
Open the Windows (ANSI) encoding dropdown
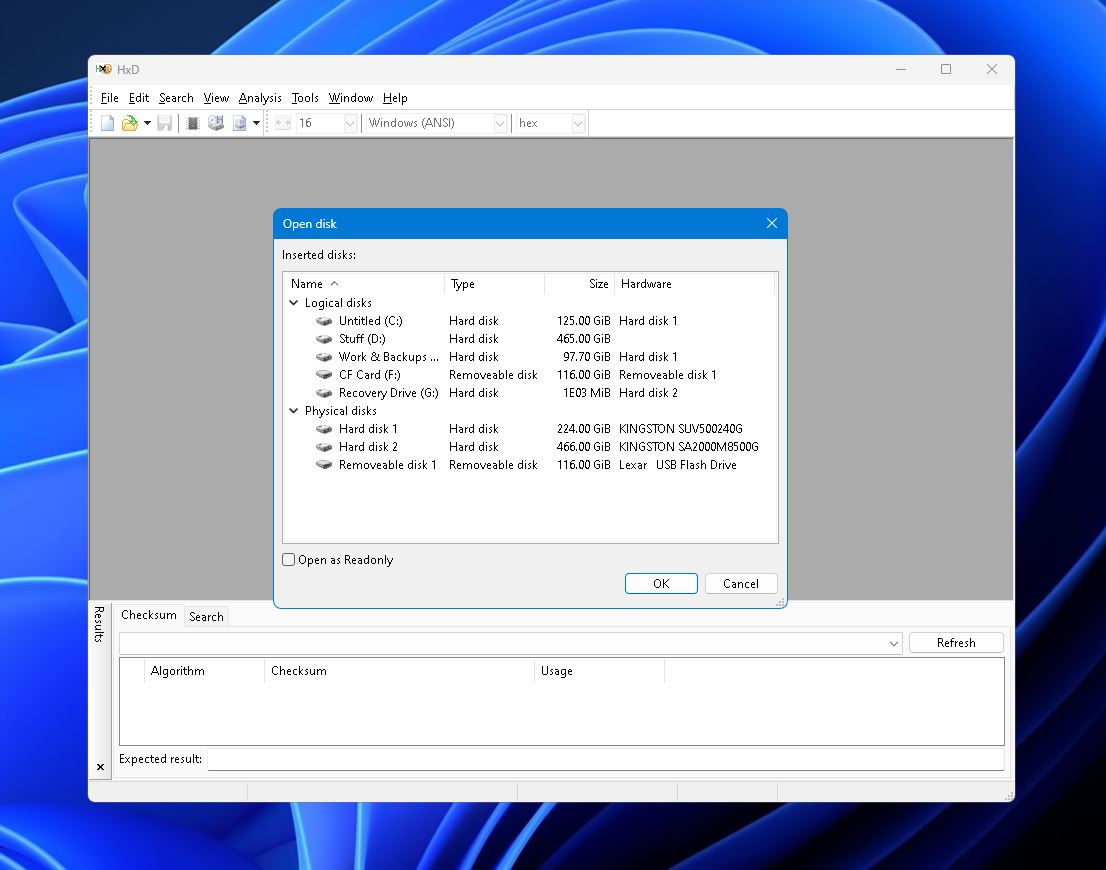tap(498, 122)
